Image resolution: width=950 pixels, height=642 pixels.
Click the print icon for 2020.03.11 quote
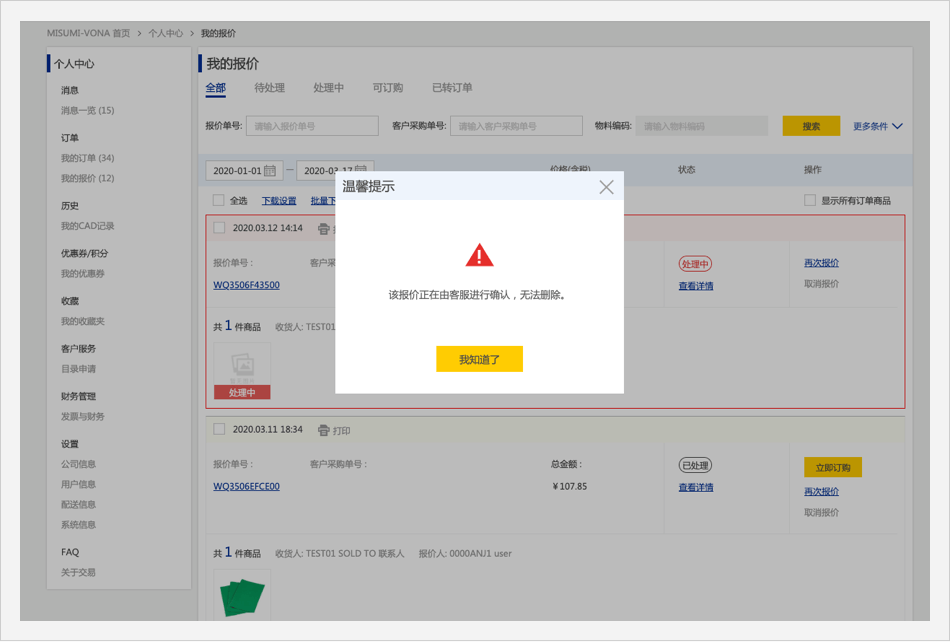[x=323, y=430]
